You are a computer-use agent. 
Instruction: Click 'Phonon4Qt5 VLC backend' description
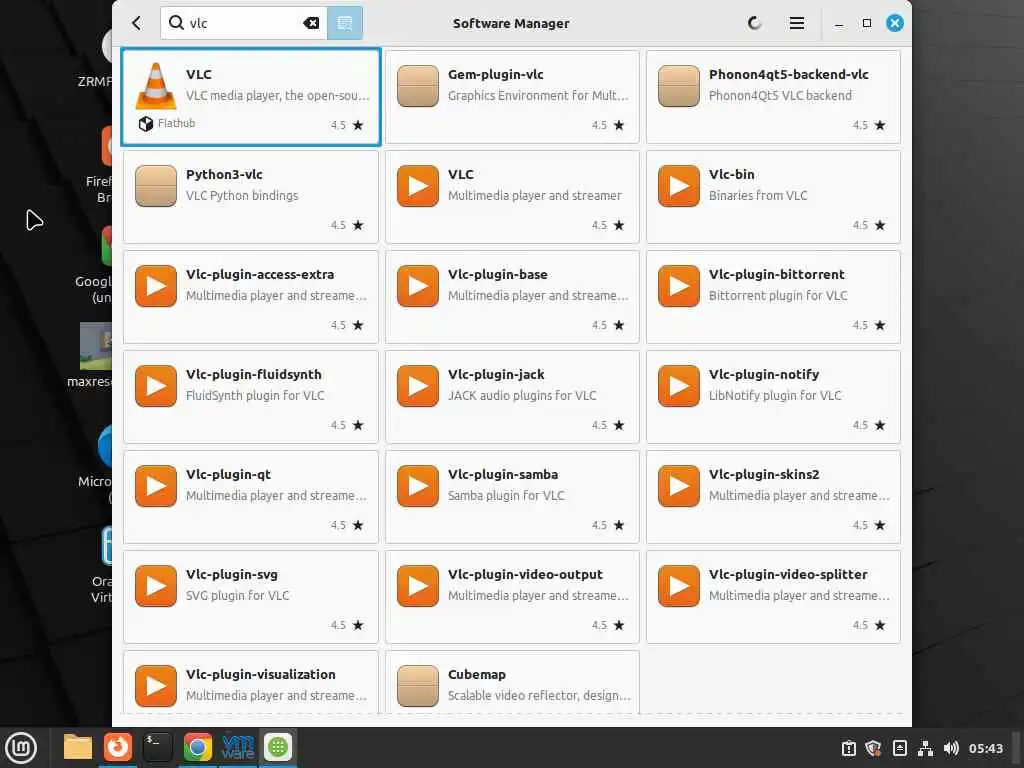click(x=780, y=95)
